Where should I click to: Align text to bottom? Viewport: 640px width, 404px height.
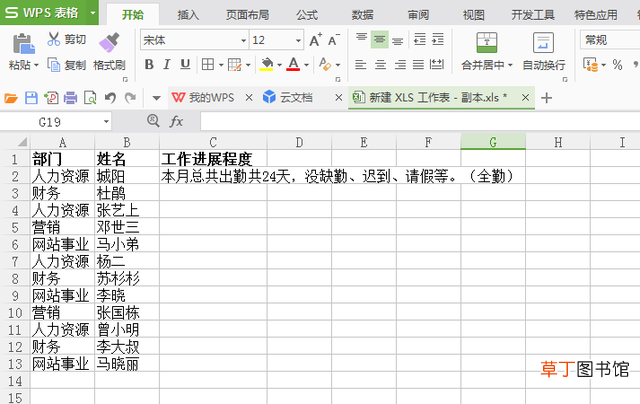398,40
